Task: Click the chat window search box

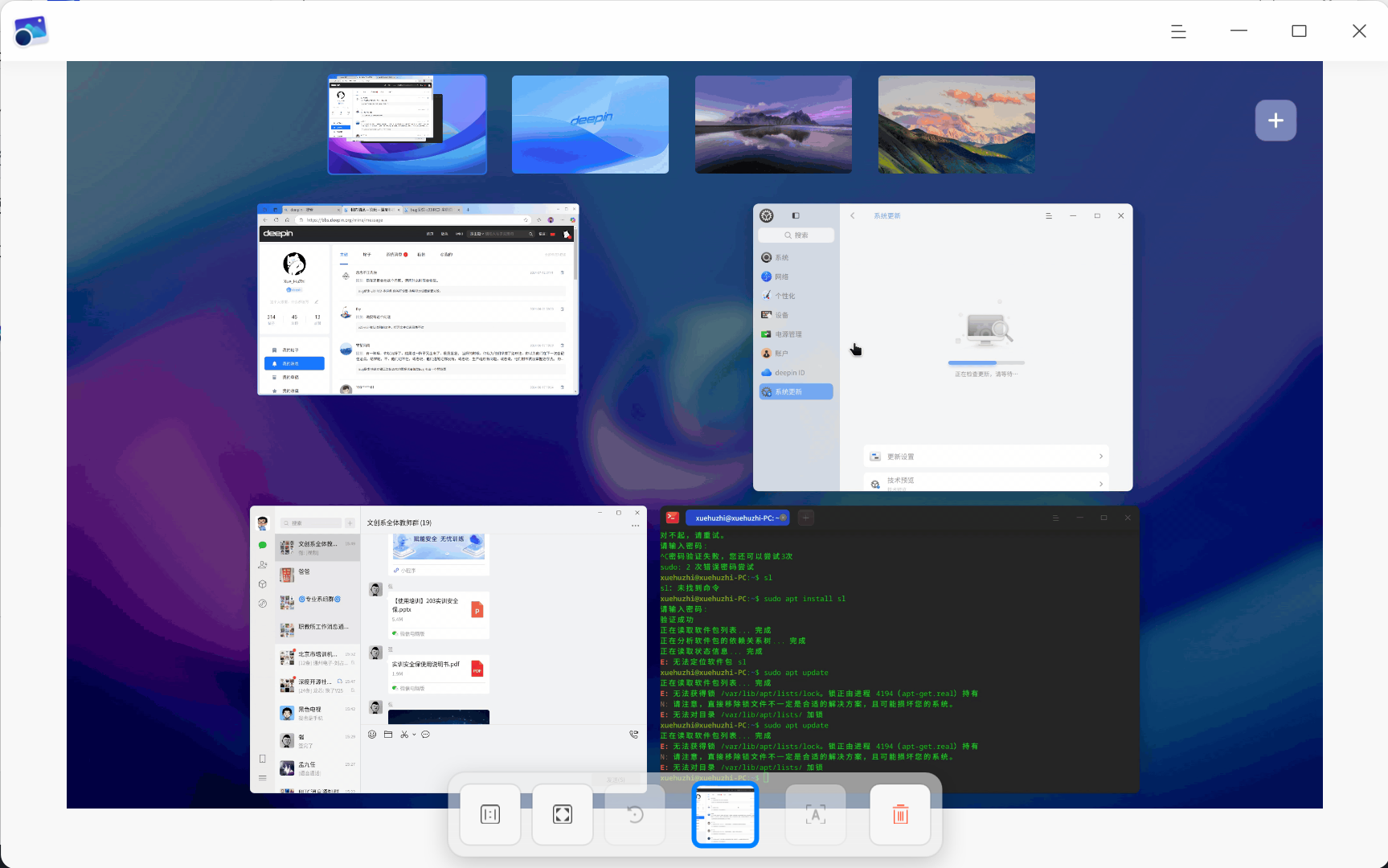Action: [x=310, y=523]
